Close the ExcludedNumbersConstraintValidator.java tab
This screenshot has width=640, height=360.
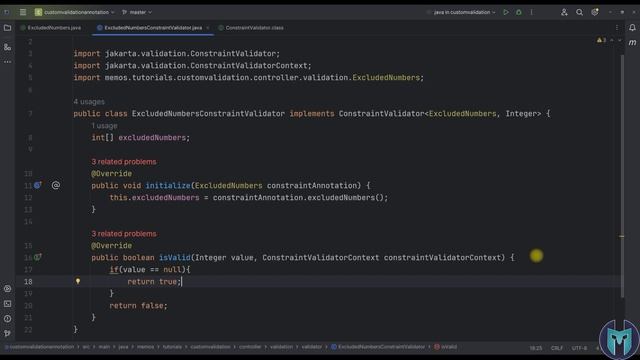pos(208,28)
